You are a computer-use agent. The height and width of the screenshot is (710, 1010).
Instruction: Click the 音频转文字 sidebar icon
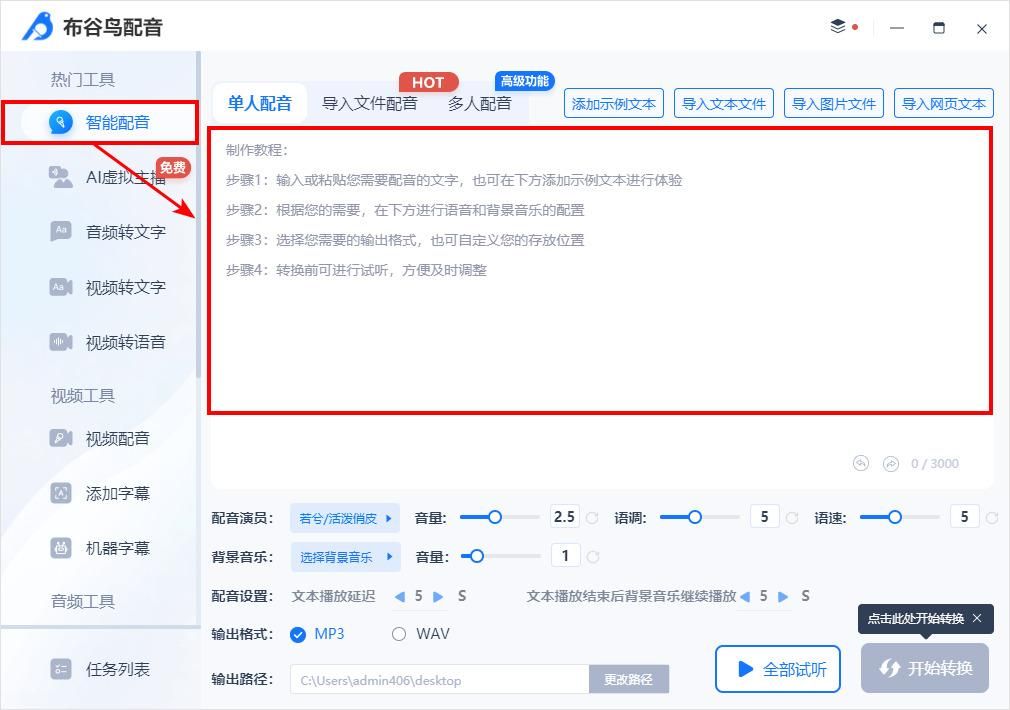click(x=61, y=231)
